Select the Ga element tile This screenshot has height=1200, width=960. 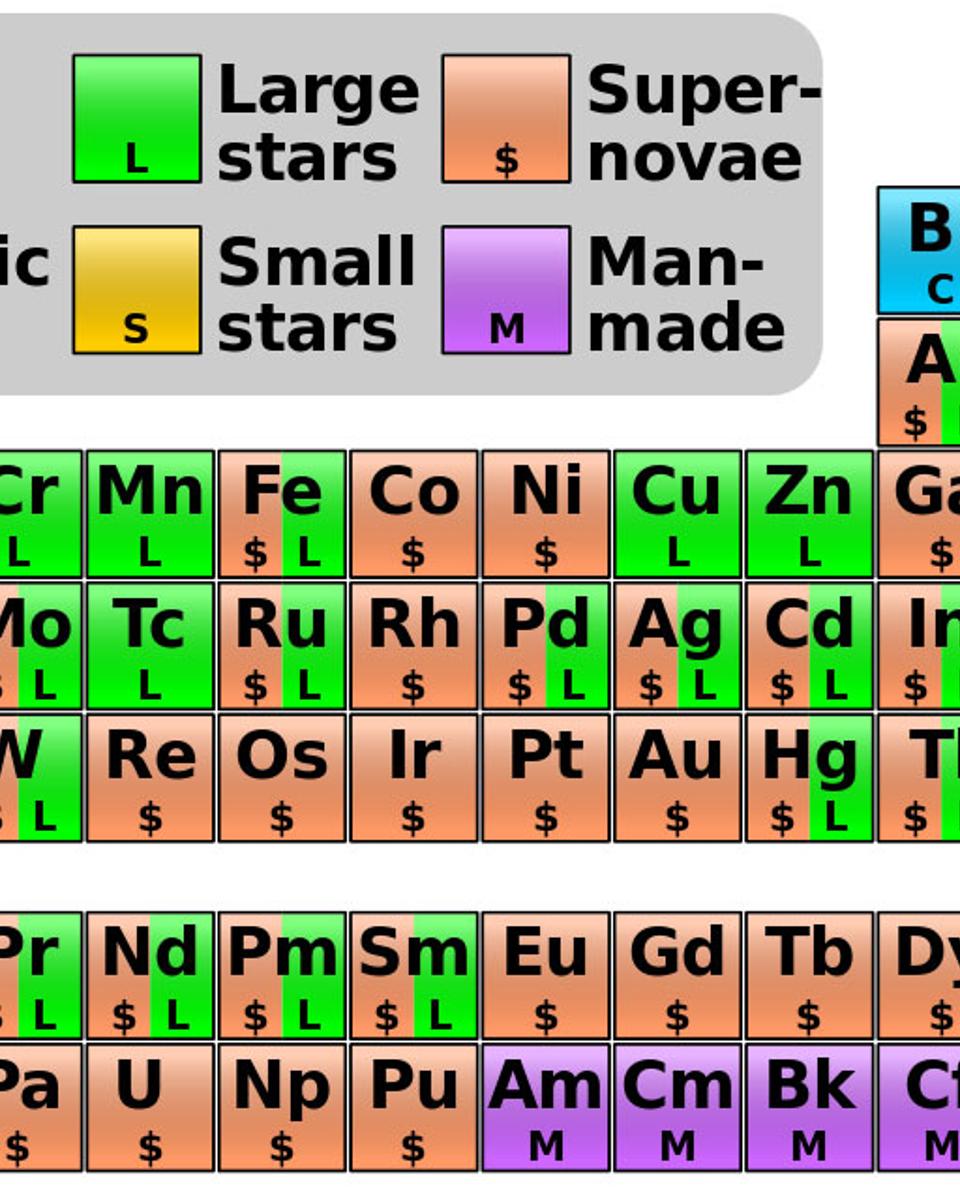tap(919, 514)
